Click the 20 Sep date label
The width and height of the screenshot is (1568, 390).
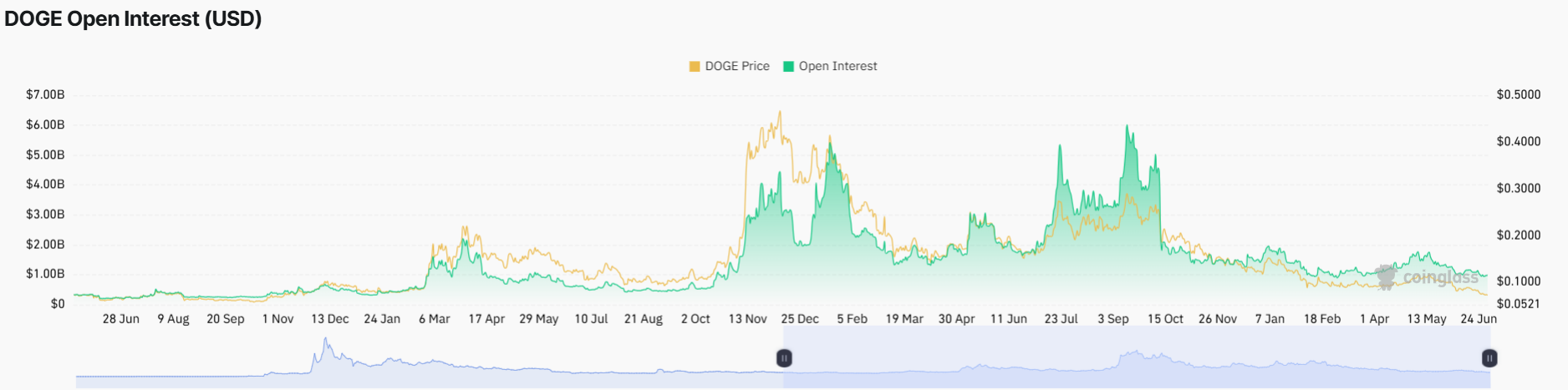coord(226,319)
